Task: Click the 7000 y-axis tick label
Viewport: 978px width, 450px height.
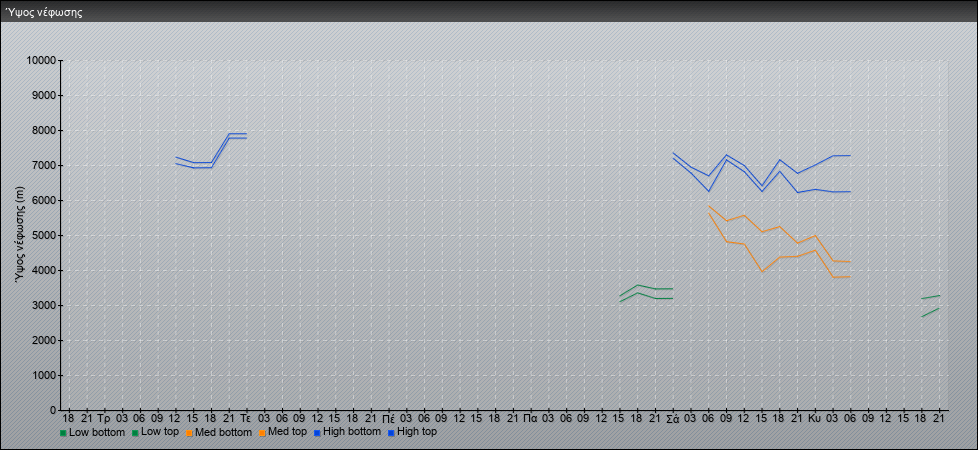Action: click(44, 165)
